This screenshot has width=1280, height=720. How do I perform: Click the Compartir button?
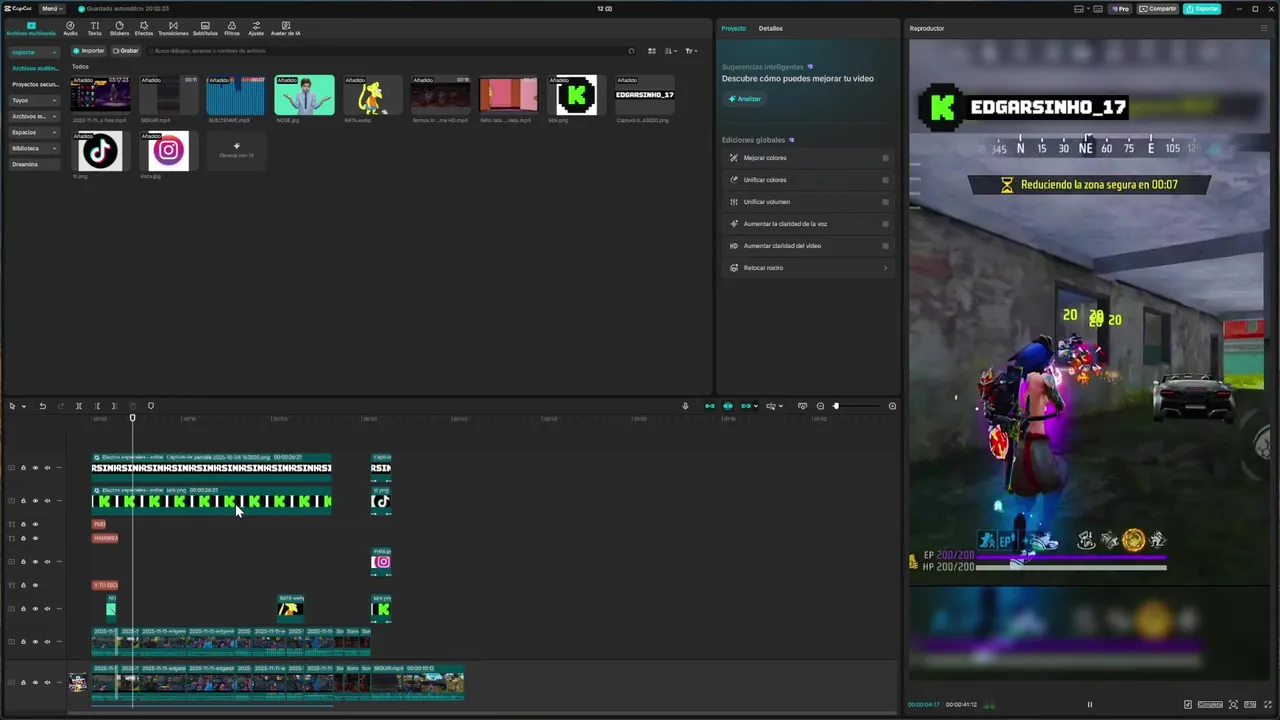pos(1158,9)
